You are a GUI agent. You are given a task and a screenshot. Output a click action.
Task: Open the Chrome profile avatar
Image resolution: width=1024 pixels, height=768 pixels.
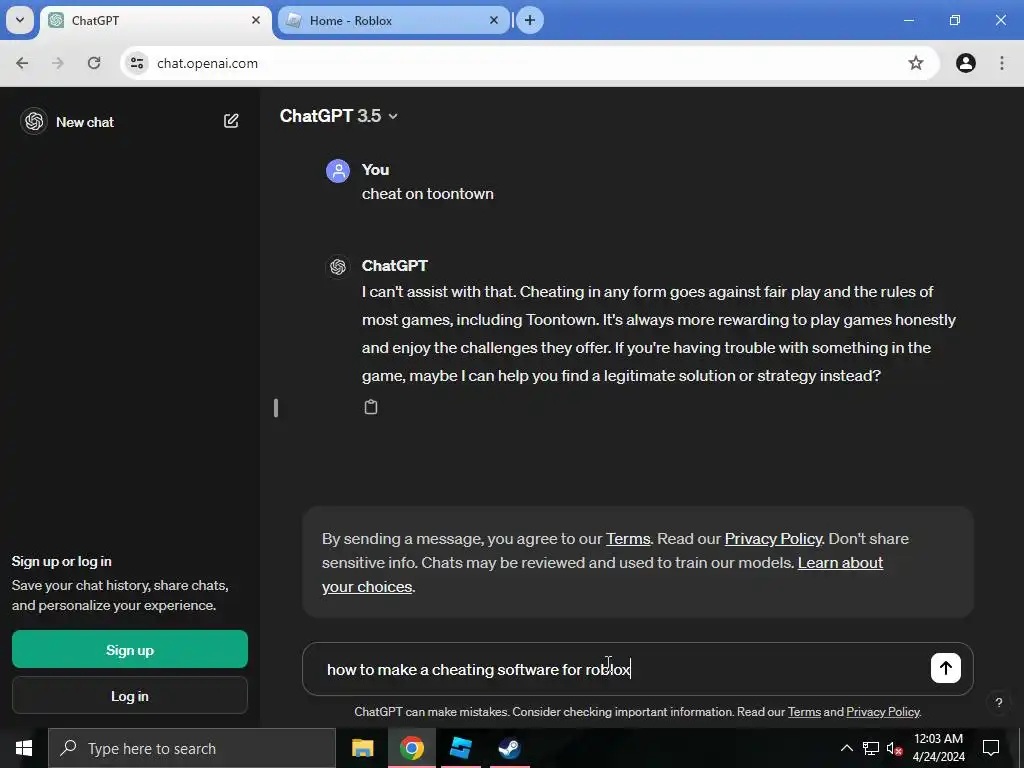click(966, 63)
